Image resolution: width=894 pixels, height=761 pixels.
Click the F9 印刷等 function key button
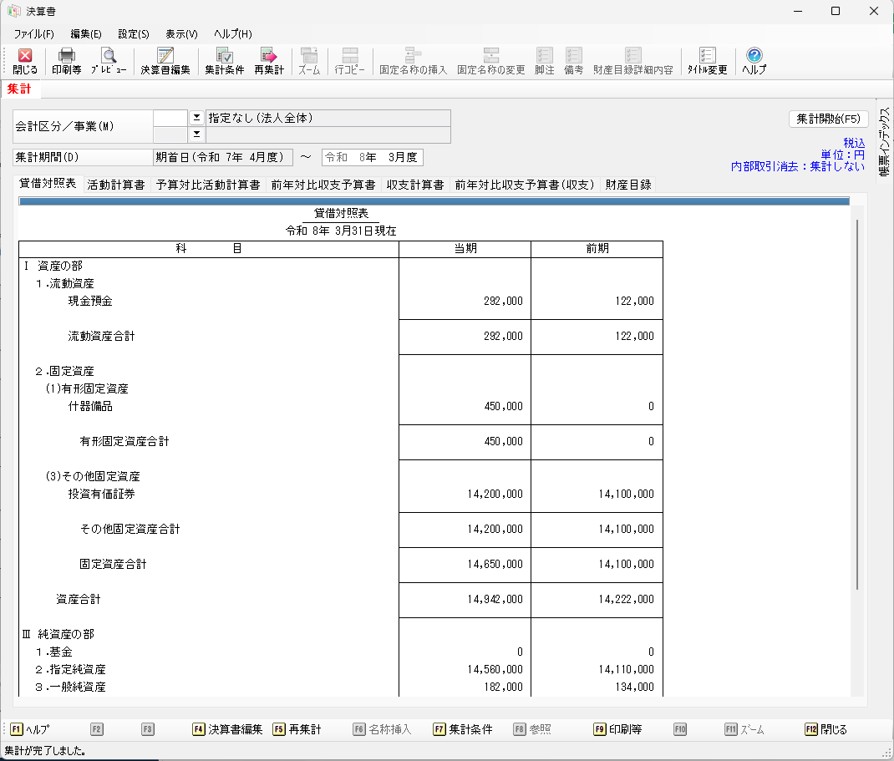pos(617,730)
